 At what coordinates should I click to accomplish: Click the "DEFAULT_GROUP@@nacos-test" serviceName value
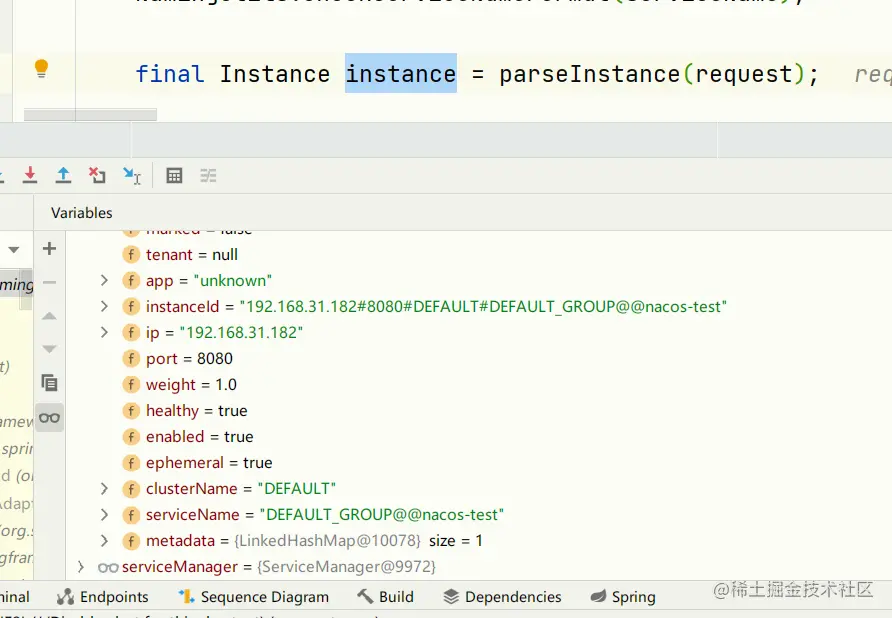coord(382,514)
